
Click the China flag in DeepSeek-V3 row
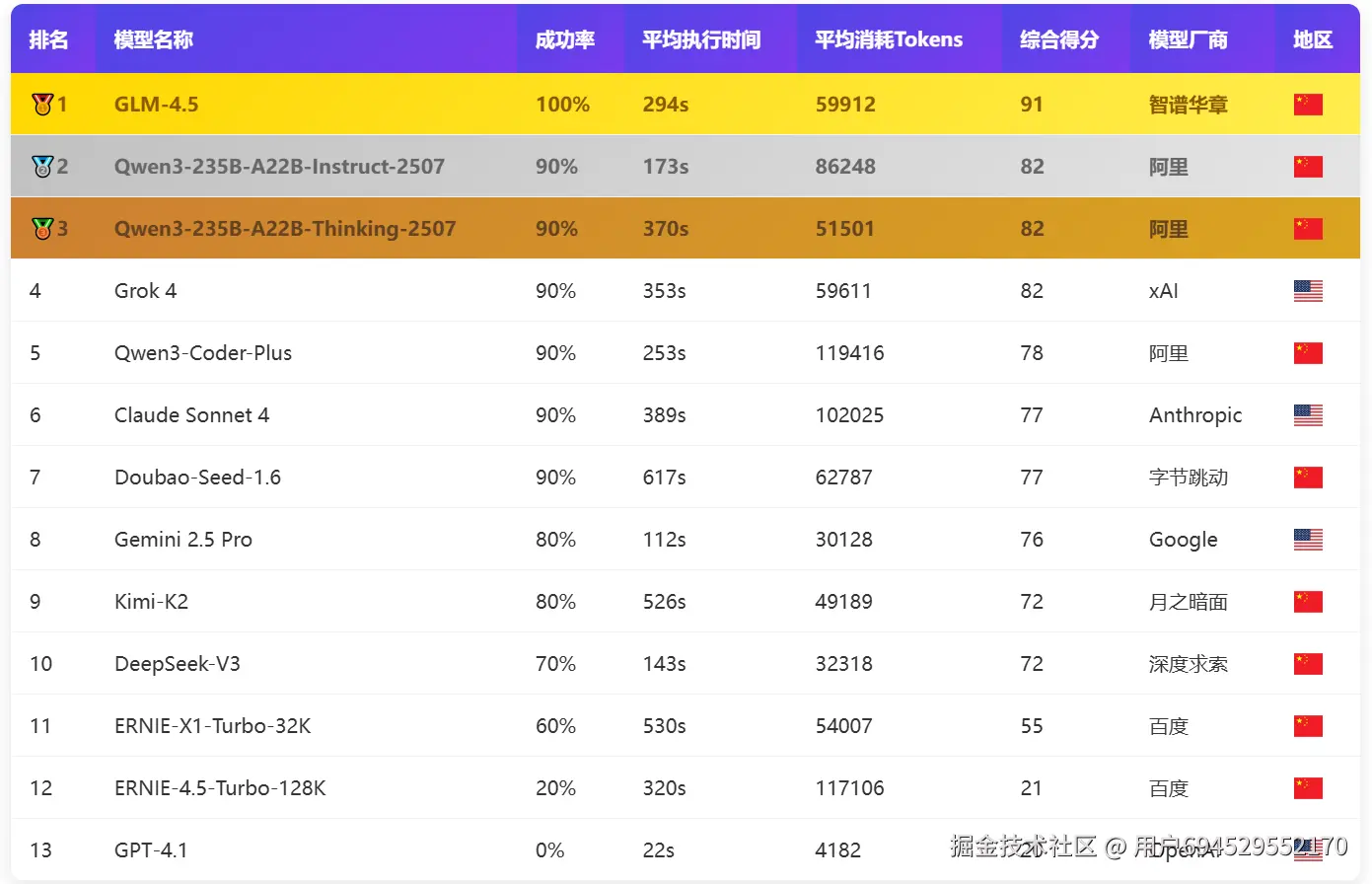coord(1308,664)
